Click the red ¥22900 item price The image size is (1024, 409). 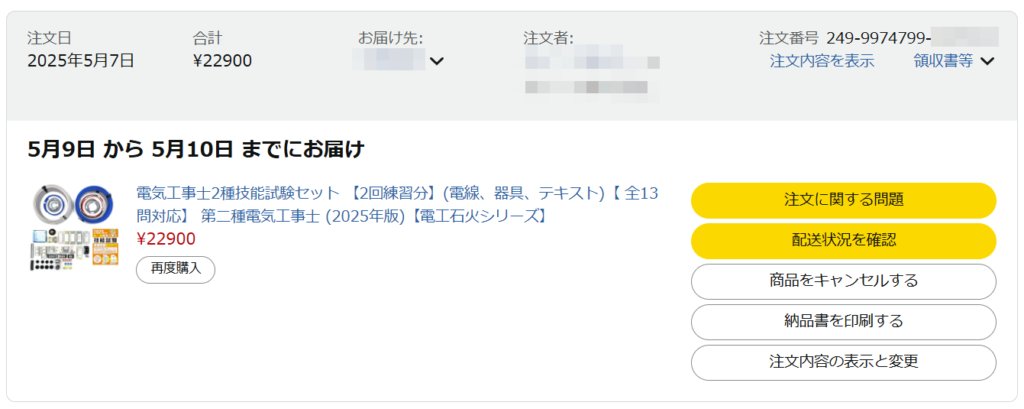[166, 239]
